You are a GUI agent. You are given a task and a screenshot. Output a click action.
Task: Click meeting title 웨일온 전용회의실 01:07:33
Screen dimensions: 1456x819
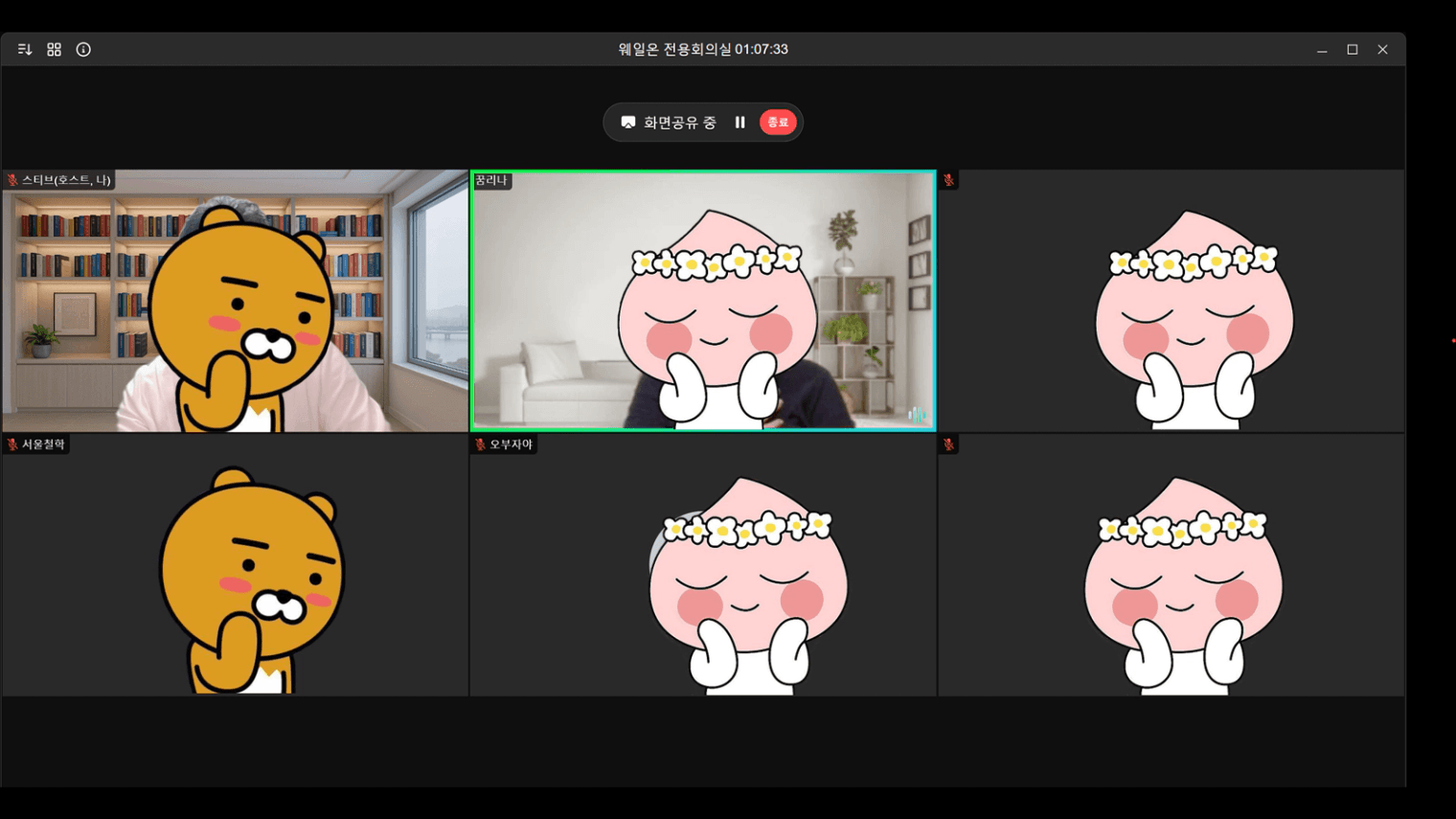pyautogui.click(x=703, y=50)
